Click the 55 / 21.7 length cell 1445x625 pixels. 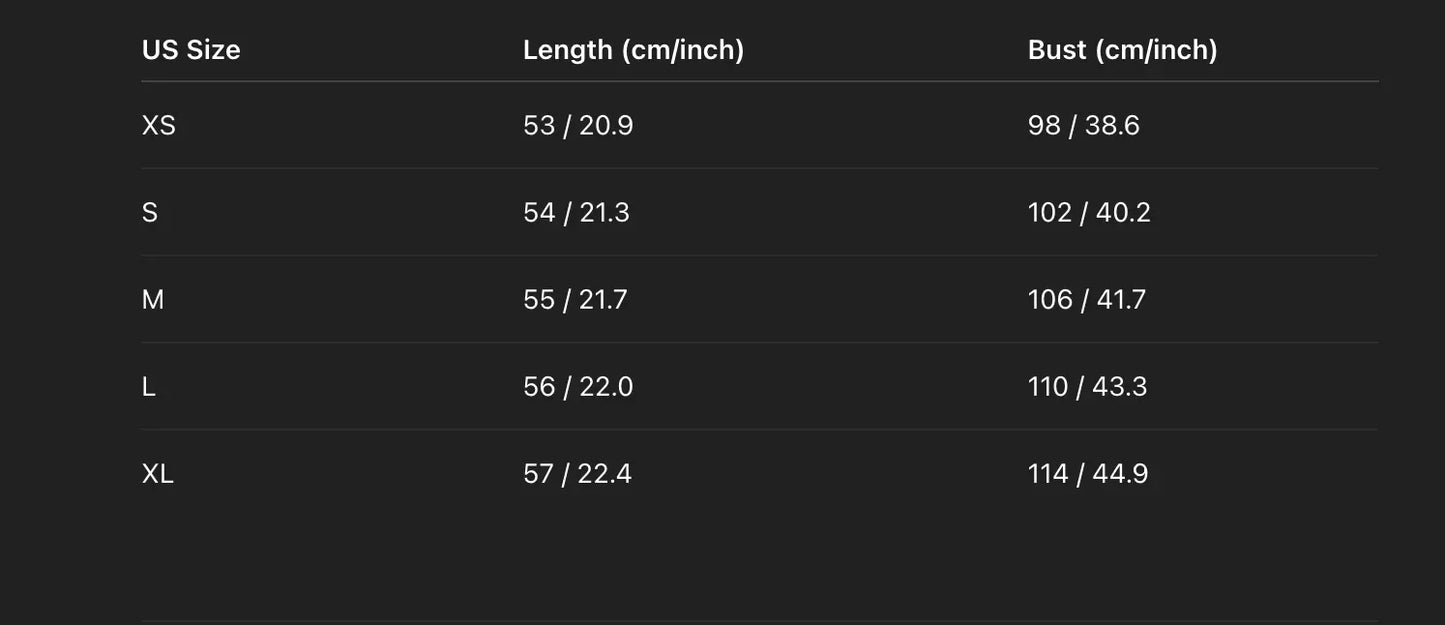point(575,300)
